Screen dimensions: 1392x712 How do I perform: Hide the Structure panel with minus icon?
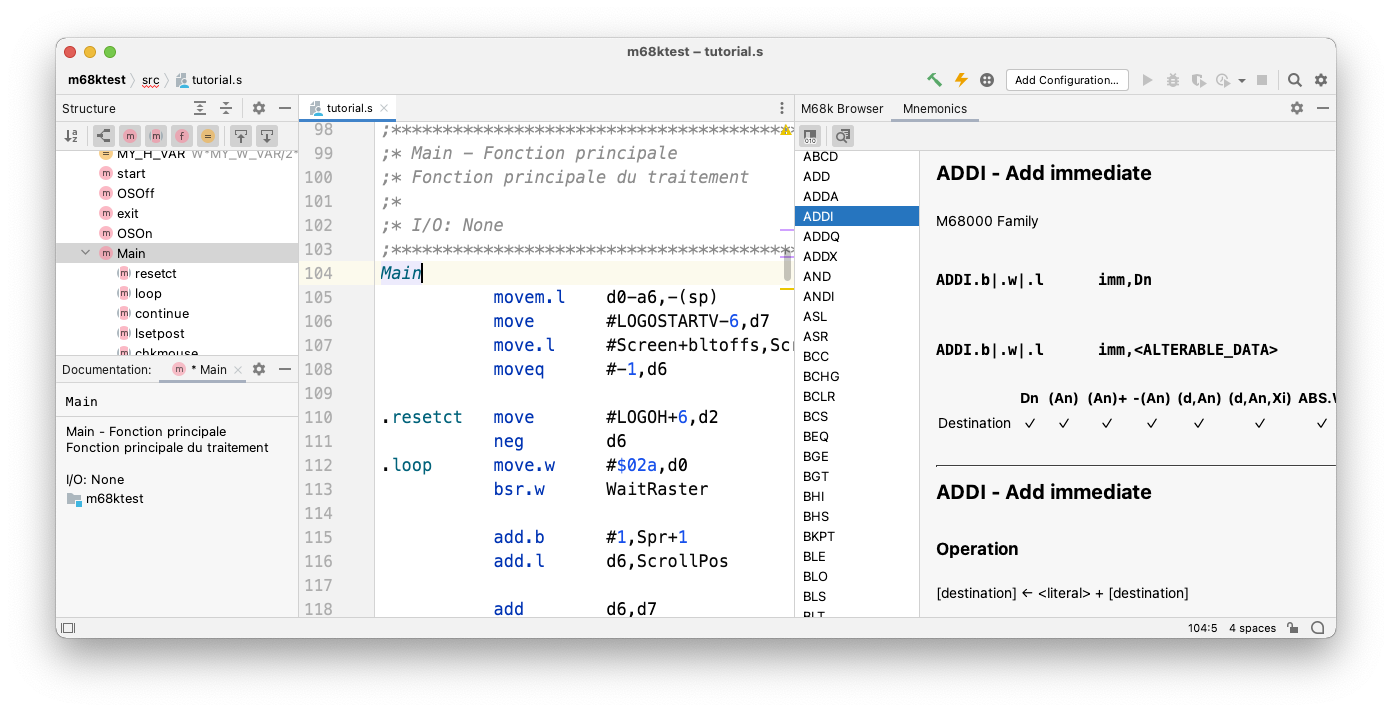pos(285,108)
